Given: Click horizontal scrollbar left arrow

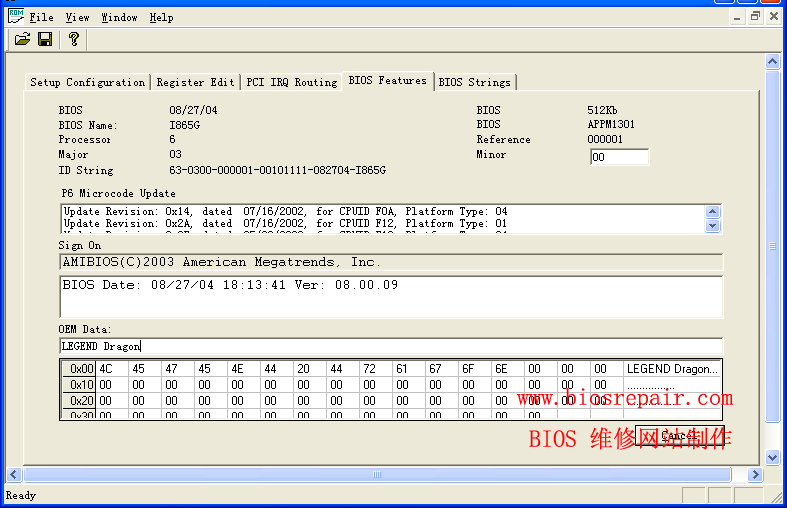Looking at the screenshot, I should [14, 474].
